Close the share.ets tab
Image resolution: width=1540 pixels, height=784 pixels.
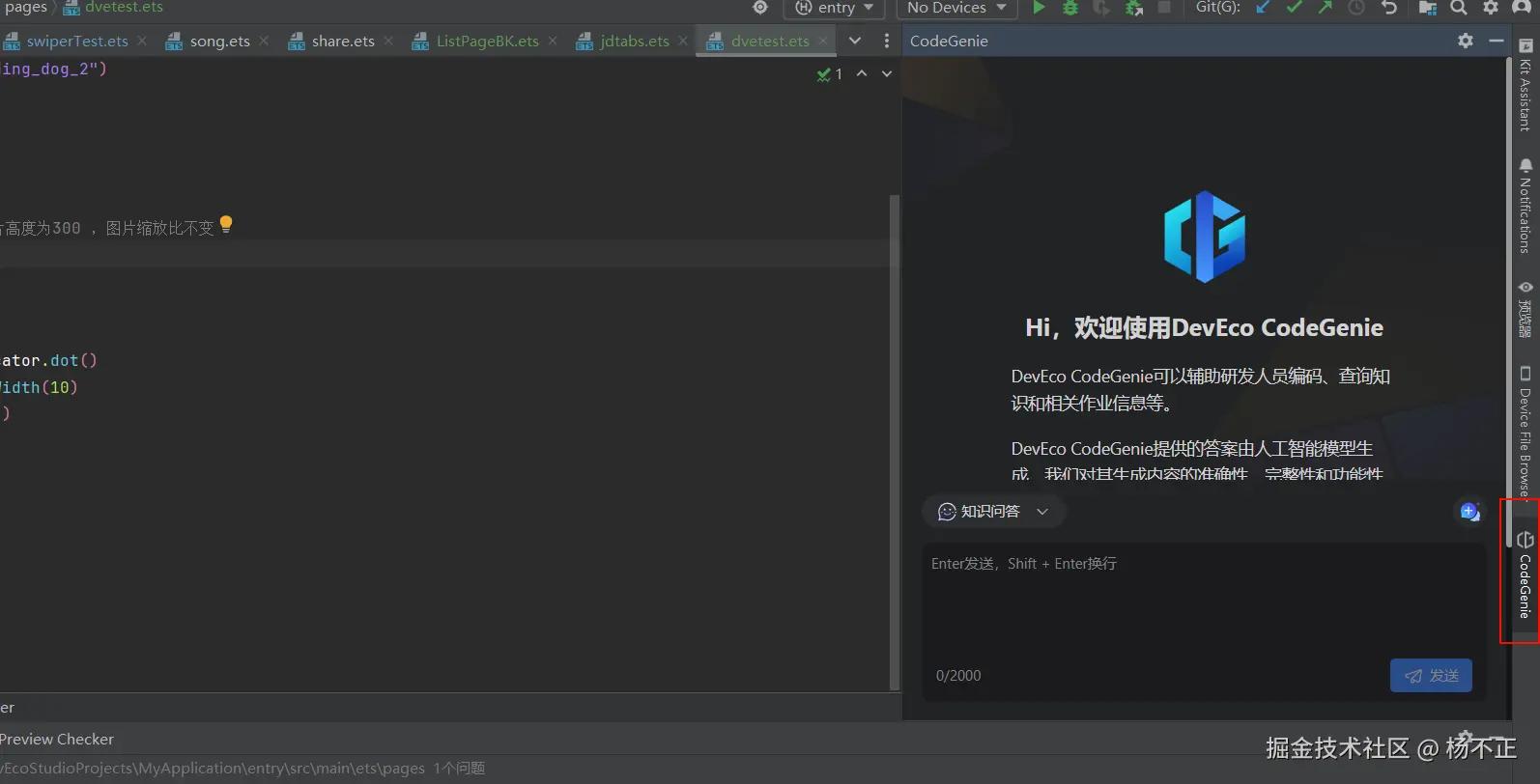click(388, 41)
